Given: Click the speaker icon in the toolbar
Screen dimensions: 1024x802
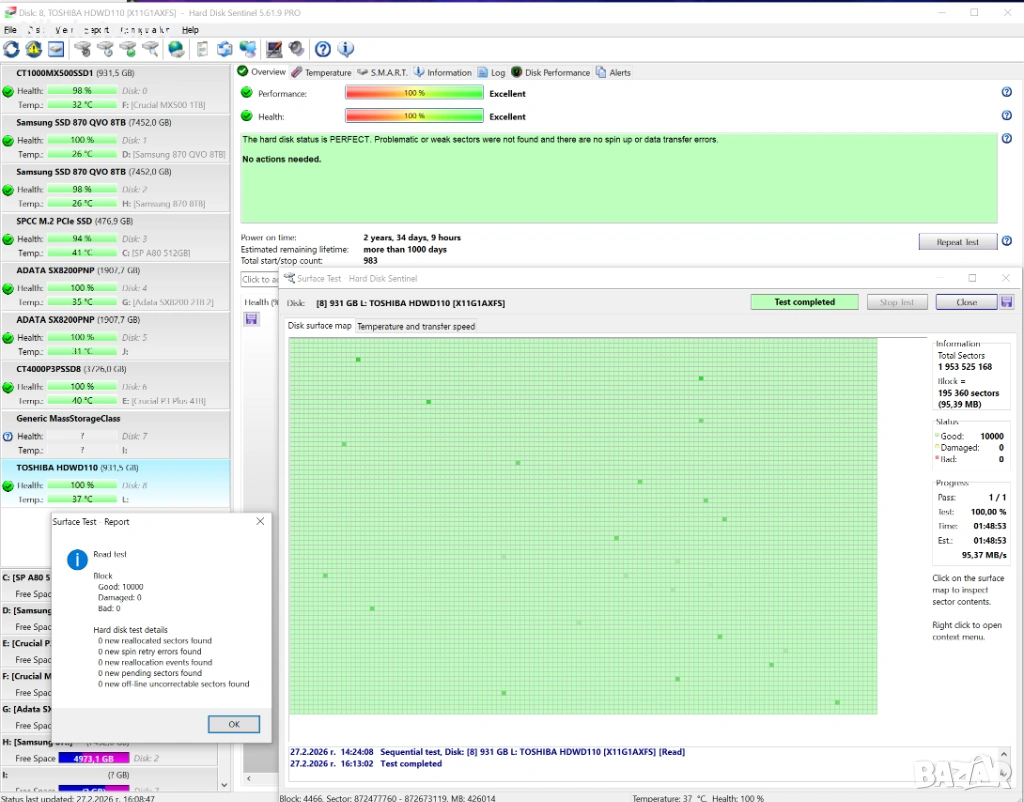Looking at the screenshot, I should point(297,49).
